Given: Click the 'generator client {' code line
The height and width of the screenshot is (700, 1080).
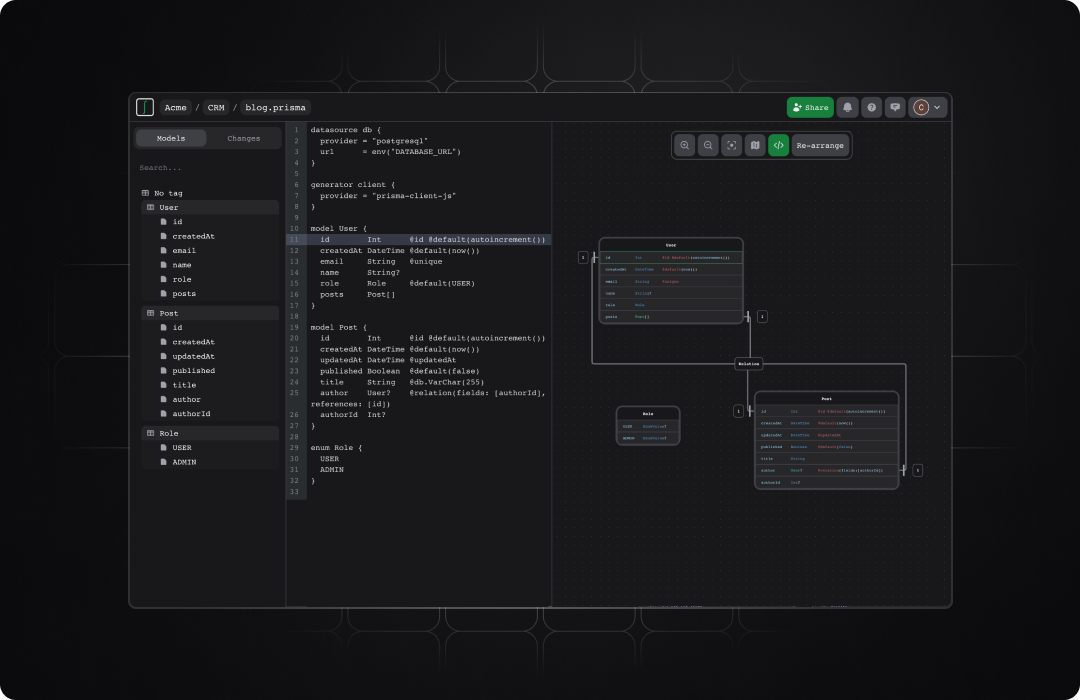Looking at the screenshot, I should tap(353, 185).
